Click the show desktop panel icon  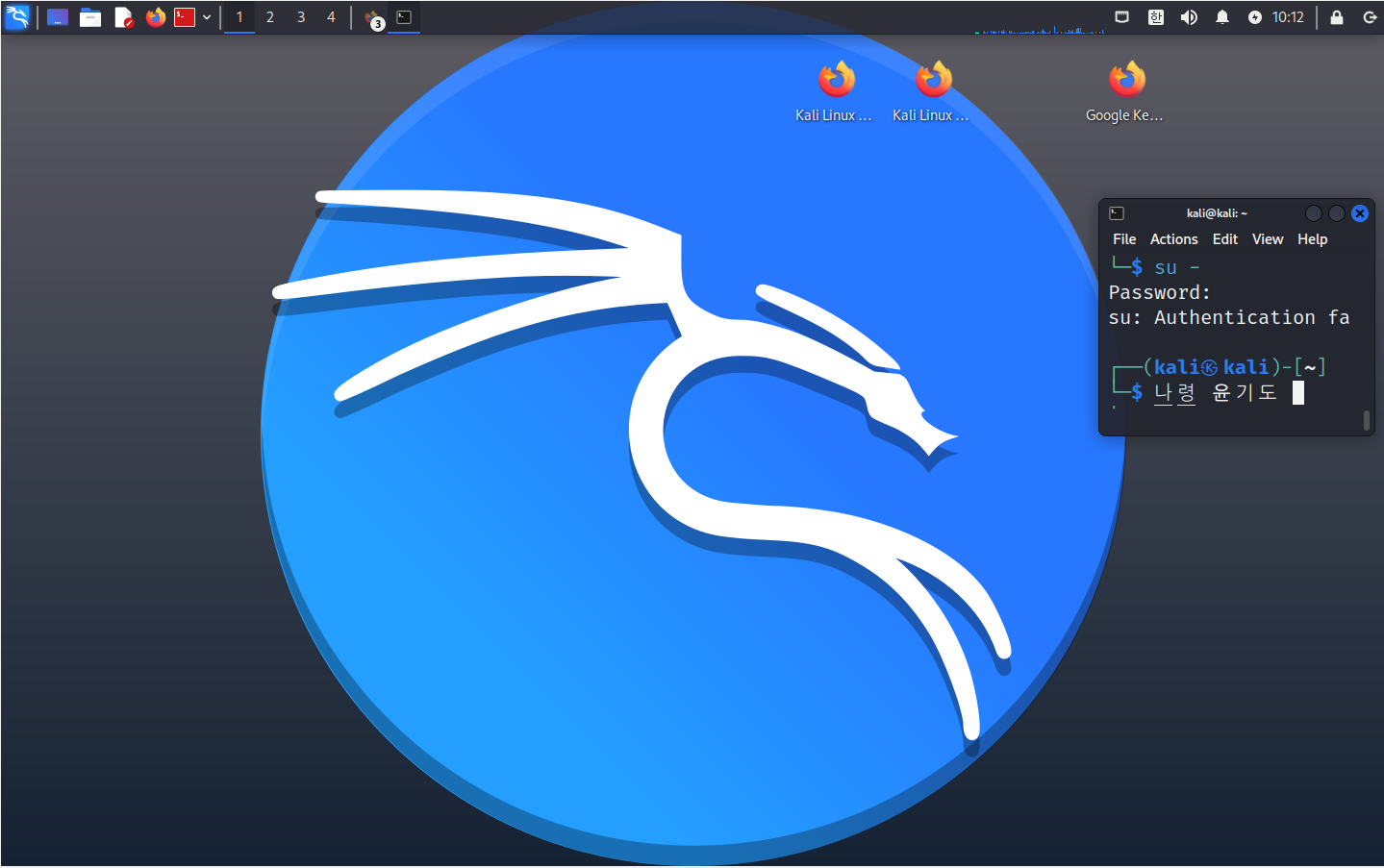click(x=58, y=17)
